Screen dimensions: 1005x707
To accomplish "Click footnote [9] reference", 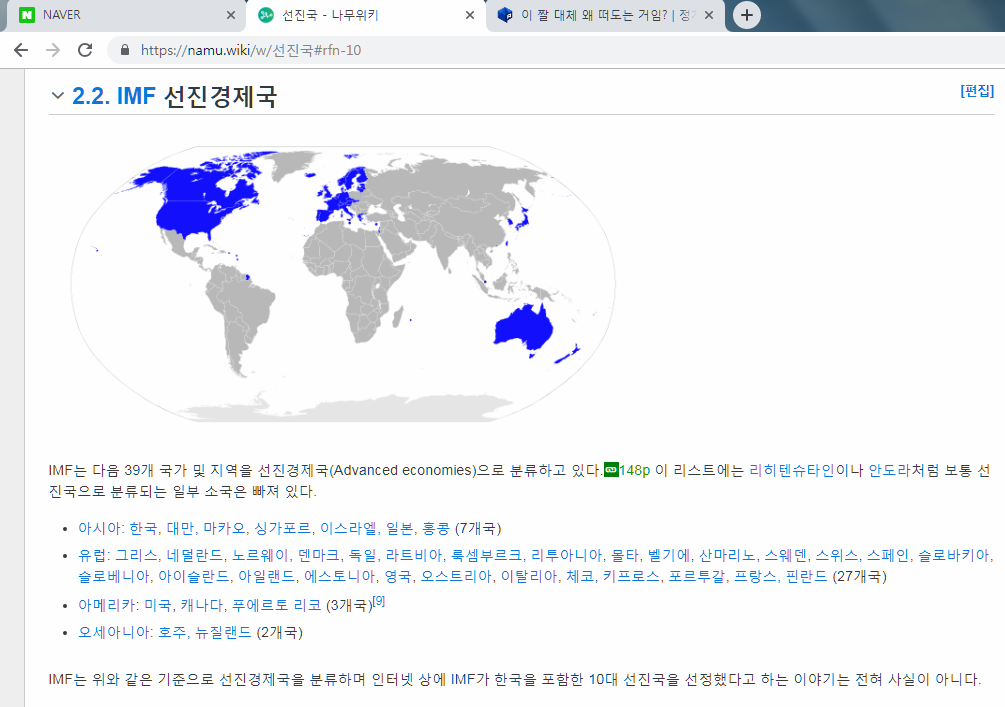I will [x=379, y=601].
